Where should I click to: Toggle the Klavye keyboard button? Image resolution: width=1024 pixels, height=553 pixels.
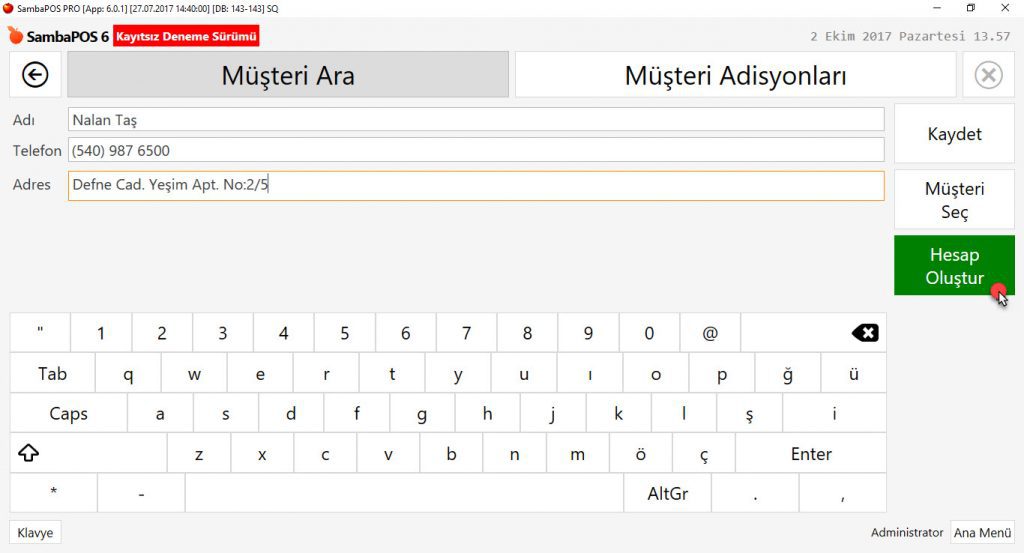tap(35, 532)
